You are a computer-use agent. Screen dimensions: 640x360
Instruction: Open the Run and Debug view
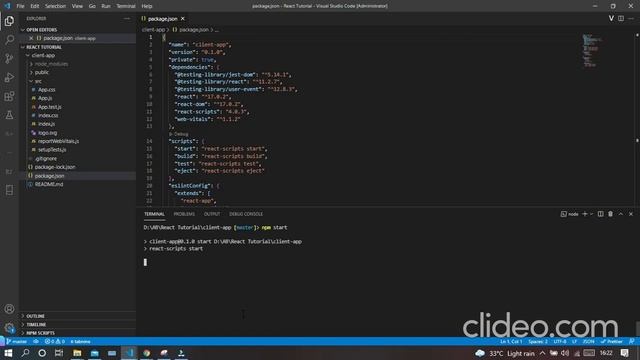click(x=9, y=78)
